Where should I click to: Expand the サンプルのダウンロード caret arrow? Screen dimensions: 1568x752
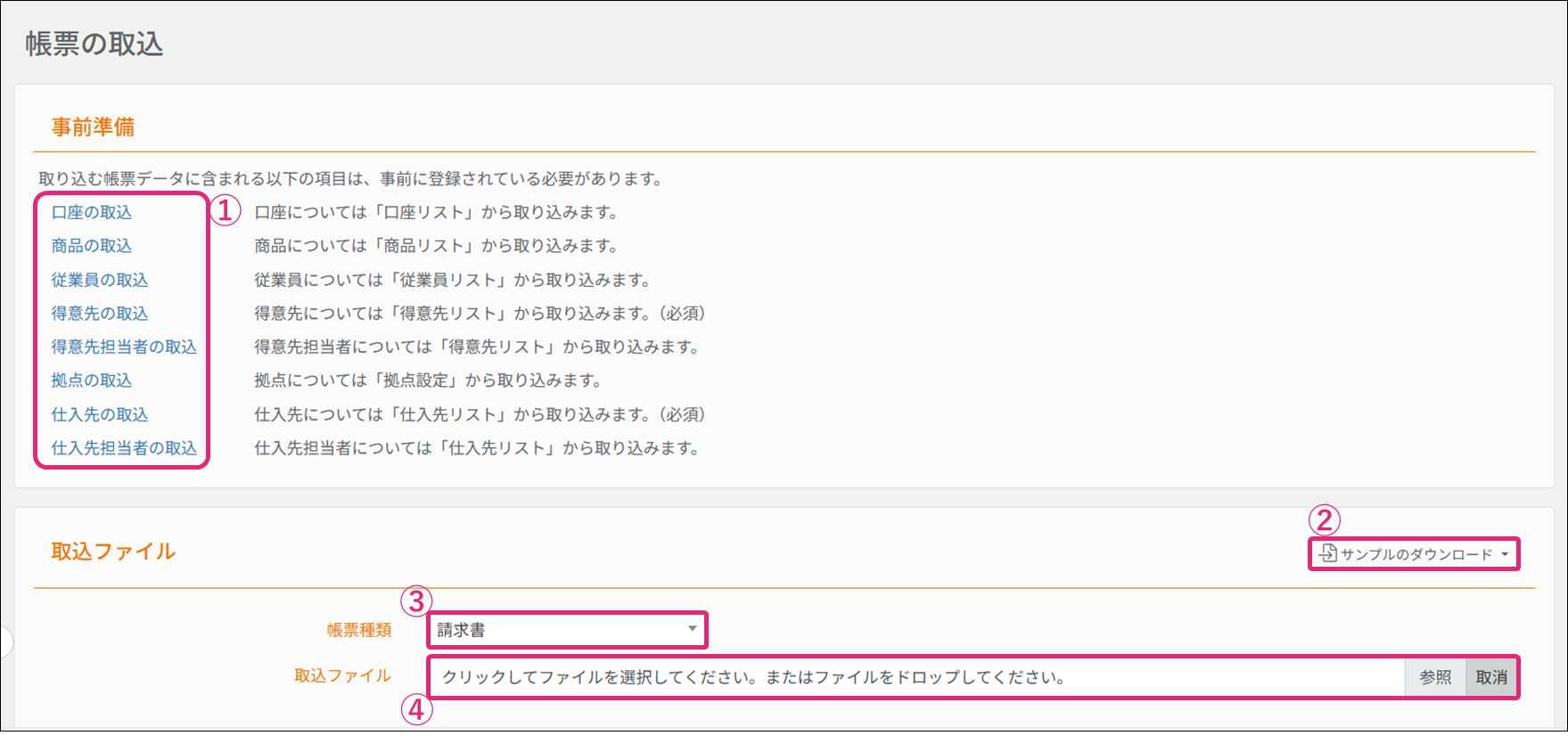1505,554
